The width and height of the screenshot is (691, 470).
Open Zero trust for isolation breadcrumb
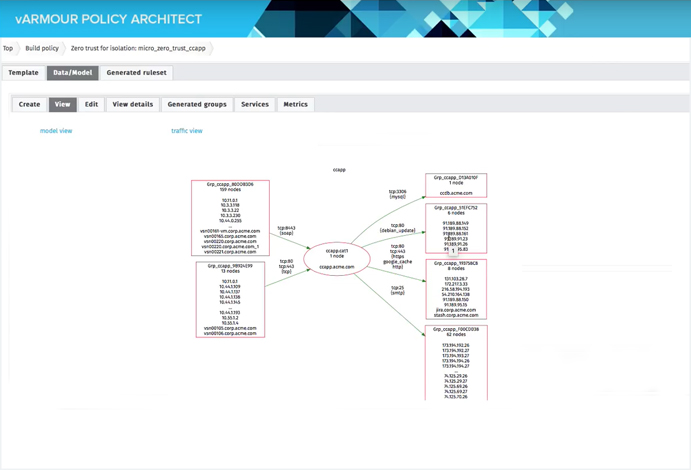(x=138, y=48)
